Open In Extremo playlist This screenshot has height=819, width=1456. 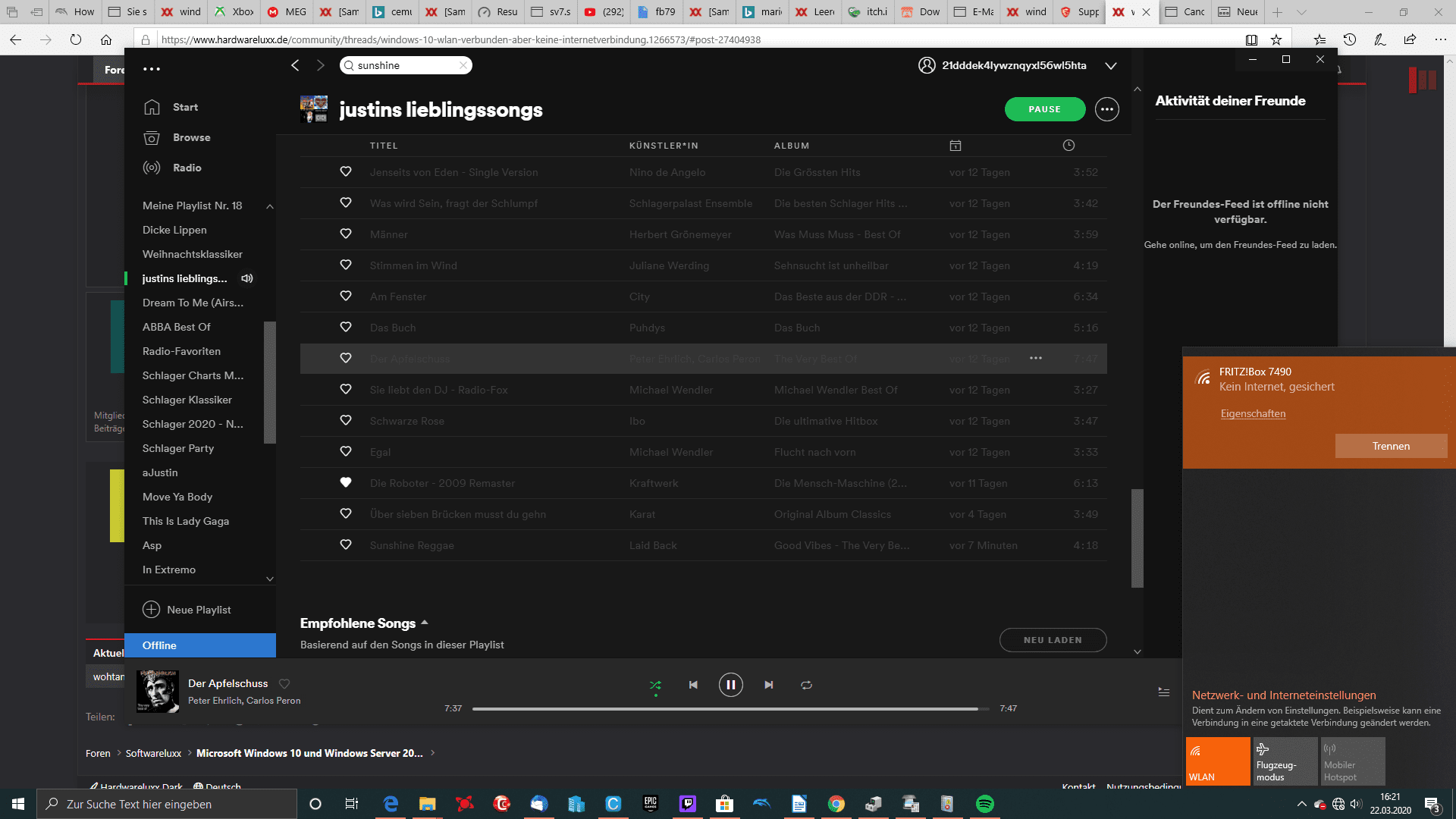[x=169, y=570]
